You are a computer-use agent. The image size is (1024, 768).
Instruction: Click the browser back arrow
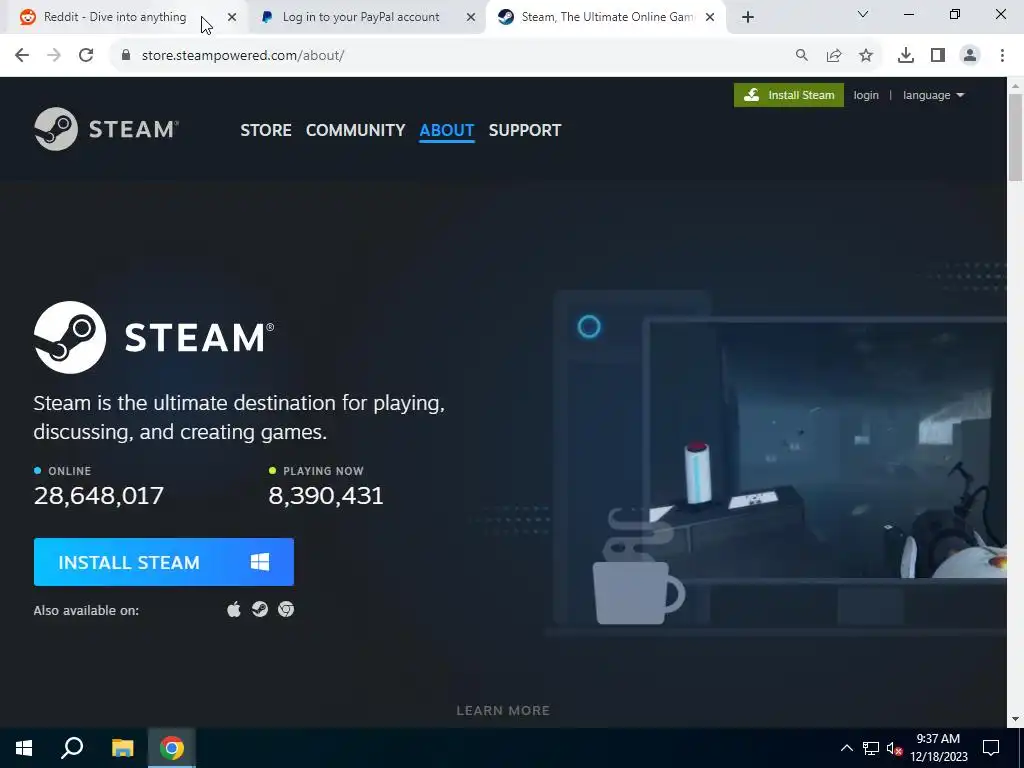22,56
